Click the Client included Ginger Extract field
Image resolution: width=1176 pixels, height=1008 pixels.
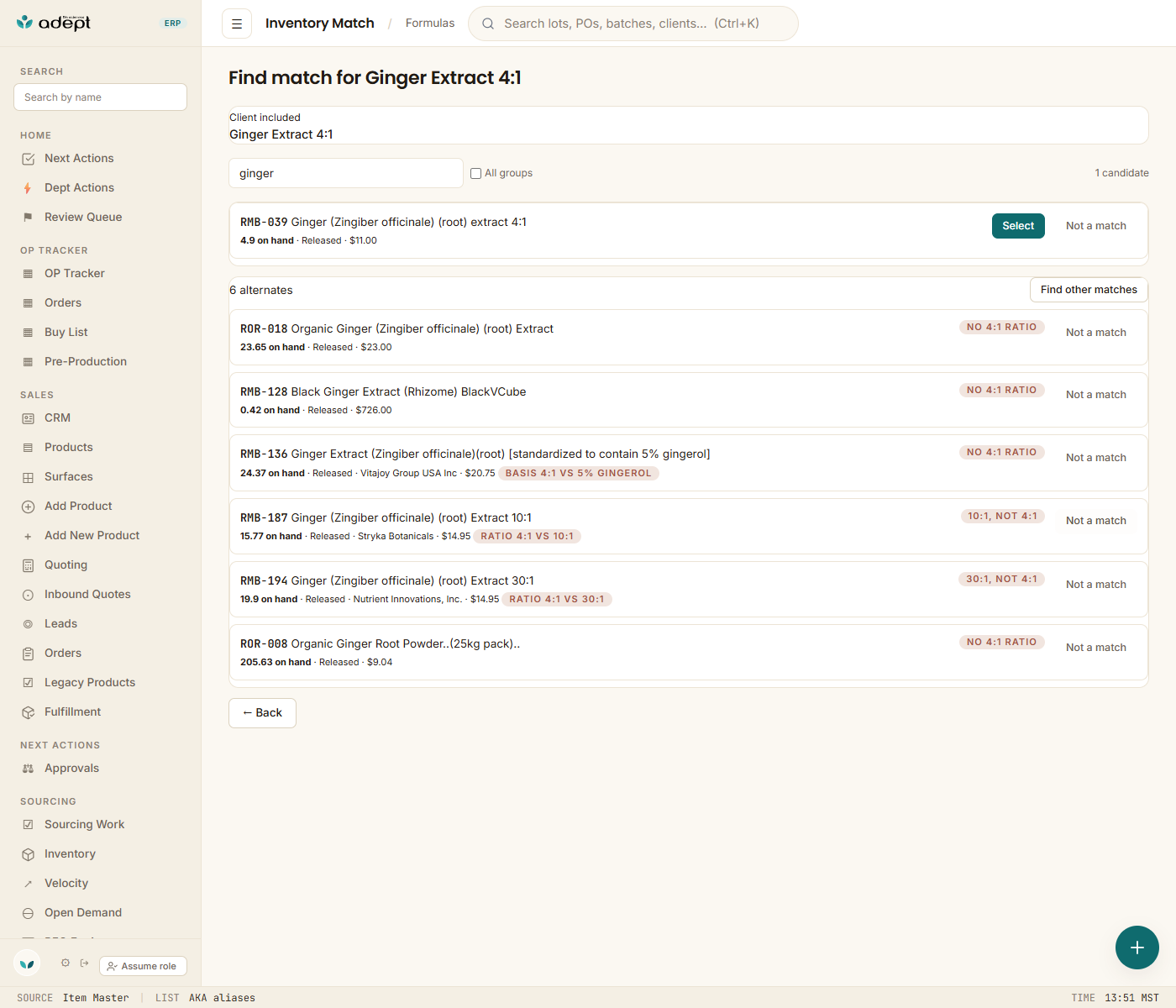[x=689, y=125]
